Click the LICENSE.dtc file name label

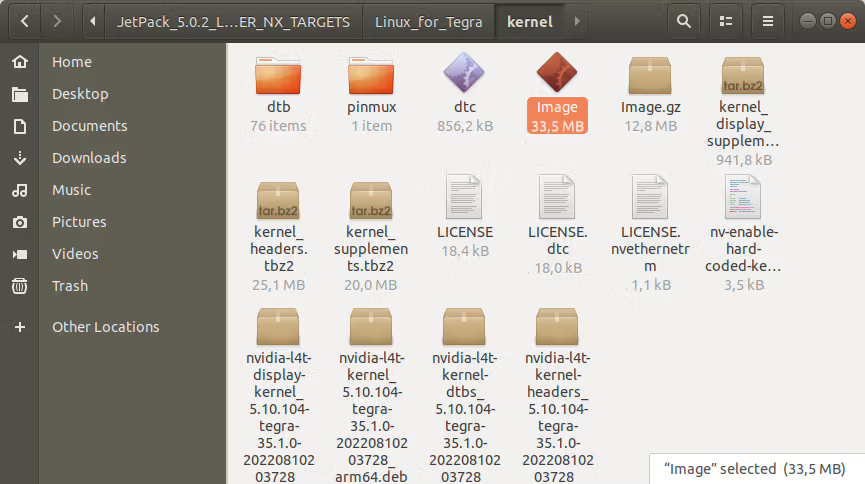(558, 241)
